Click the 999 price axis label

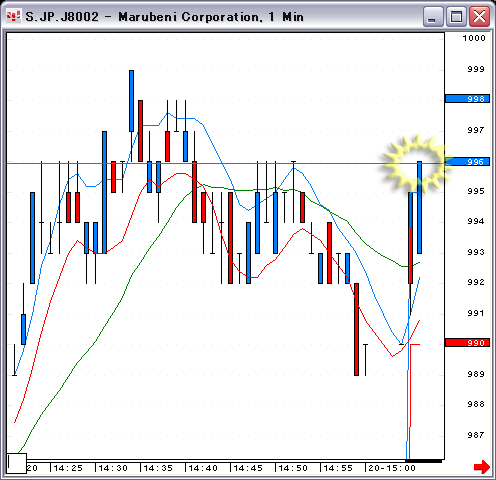coord(476,69)
